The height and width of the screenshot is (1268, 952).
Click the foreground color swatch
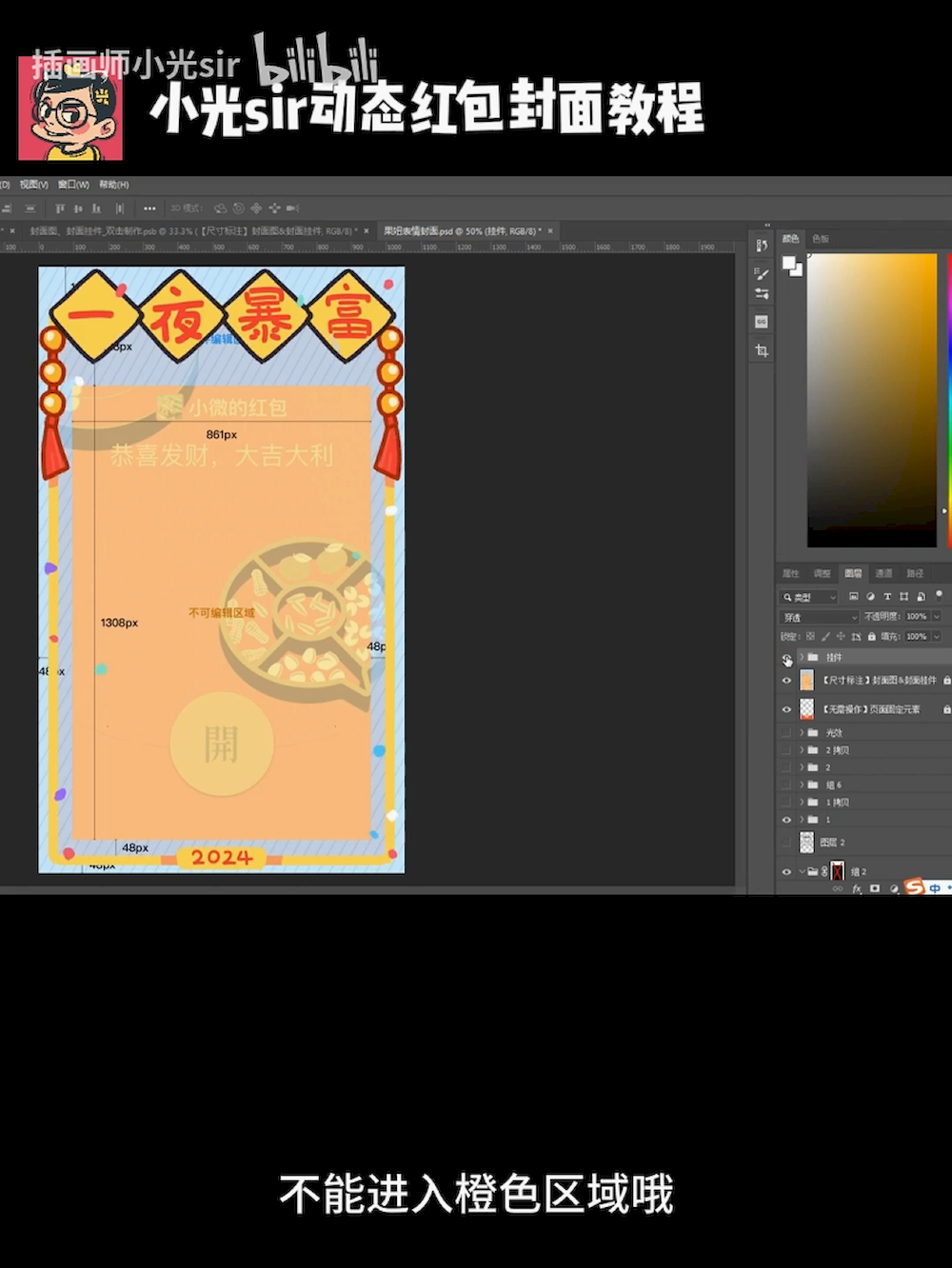pyautogui.click(x=789, y=264)
